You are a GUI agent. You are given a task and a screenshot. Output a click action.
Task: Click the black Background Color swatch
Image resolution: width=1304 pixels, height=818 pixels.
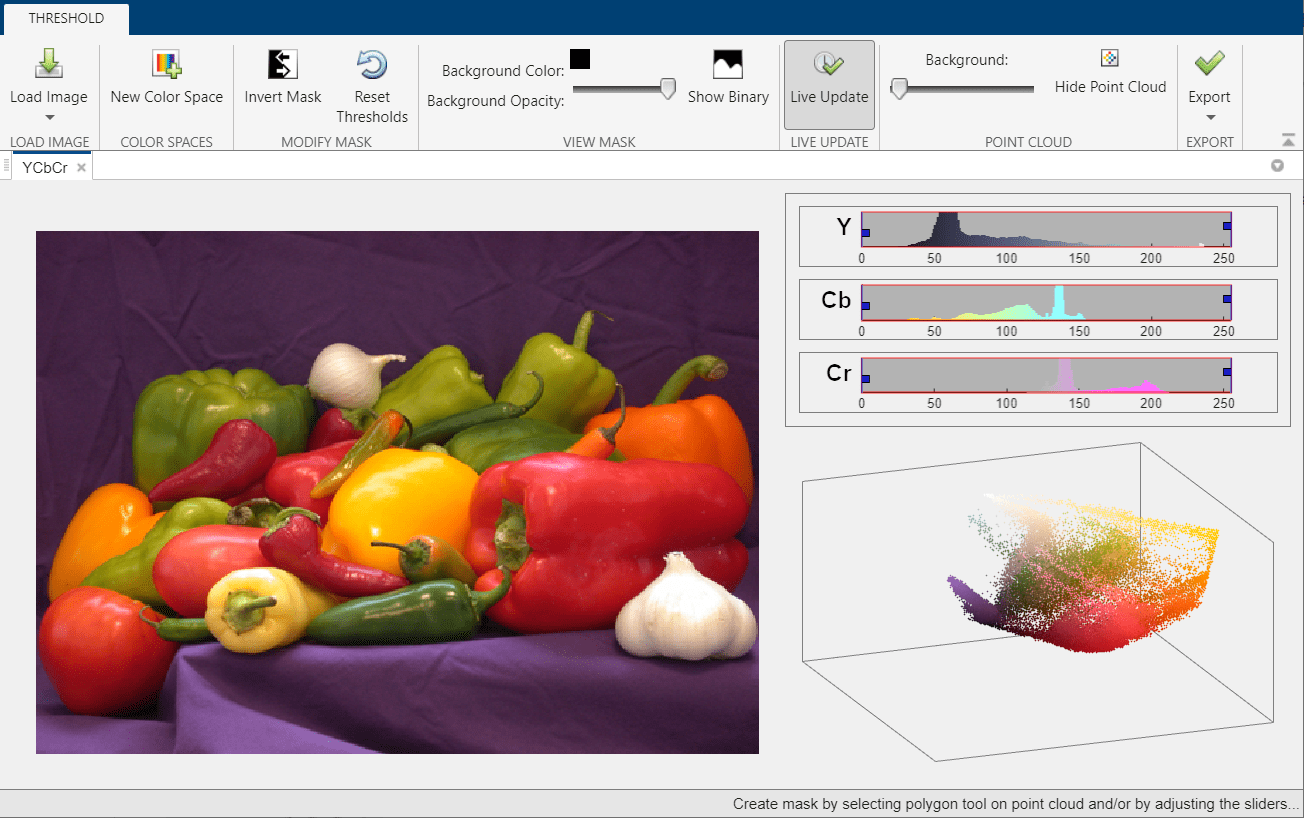pyautogui.click(x=580, y=59)
